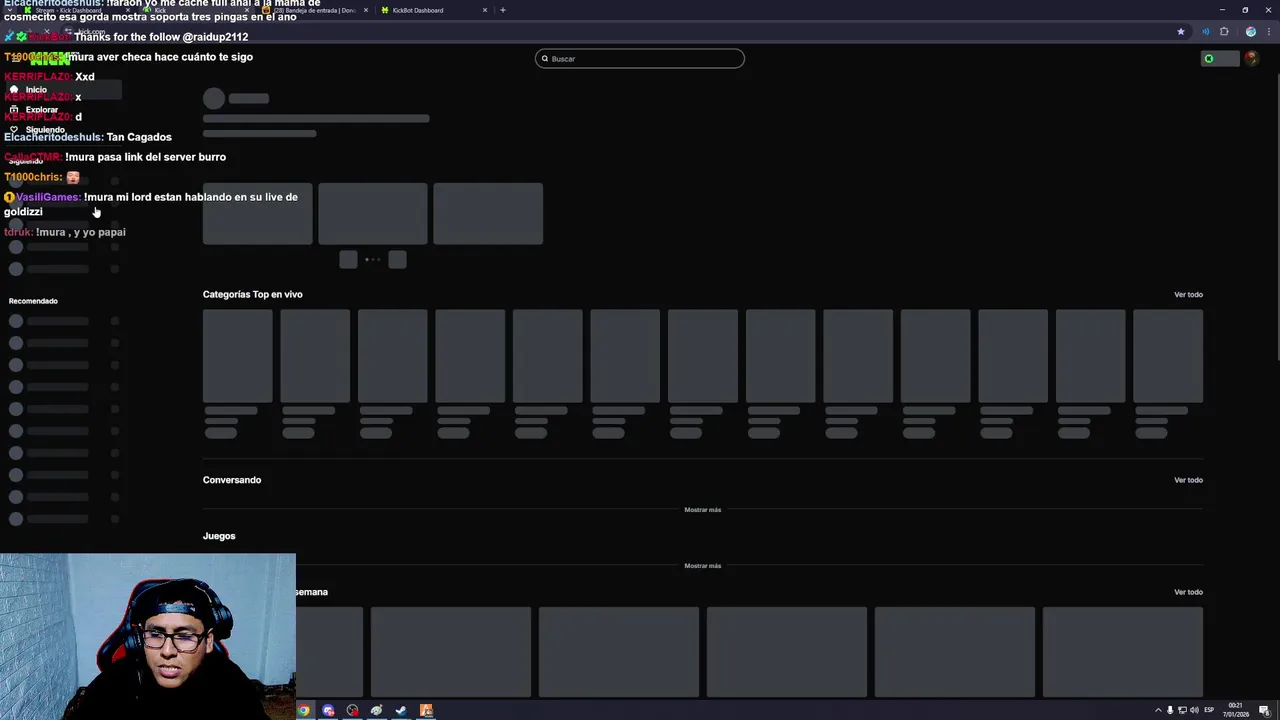Open the tab search dropdown arrow
The height and width of the screenshot is (720, 1280).
pyautogui.click(x=9, y=10)
